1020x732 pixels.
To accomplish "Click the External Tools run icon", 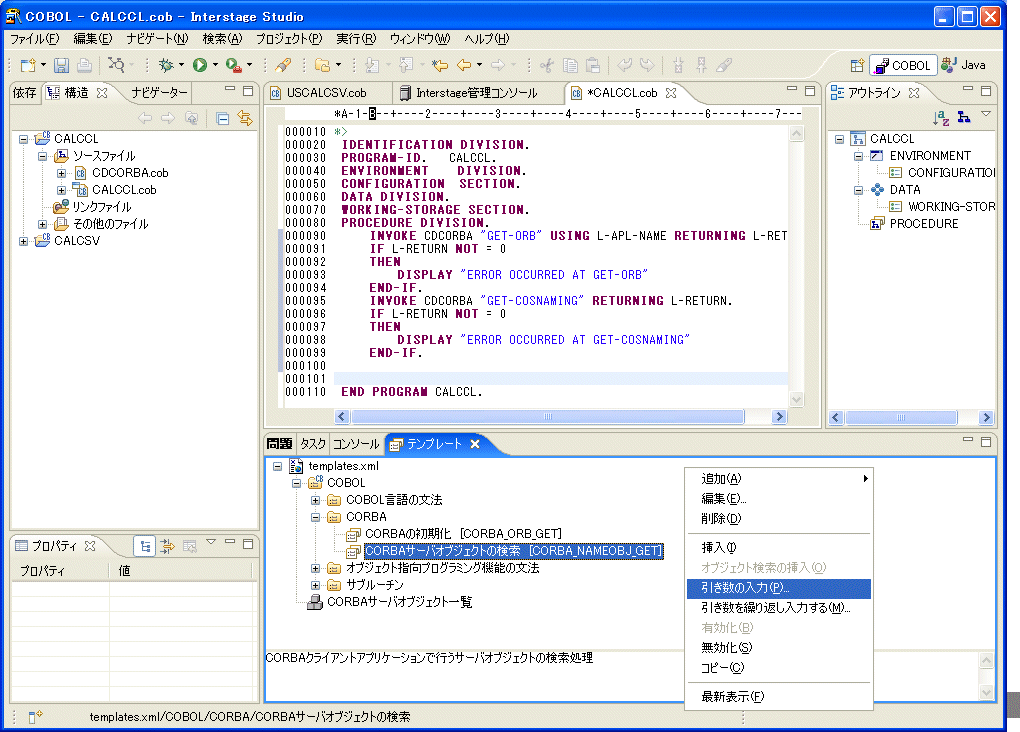I will click(234, 65).
